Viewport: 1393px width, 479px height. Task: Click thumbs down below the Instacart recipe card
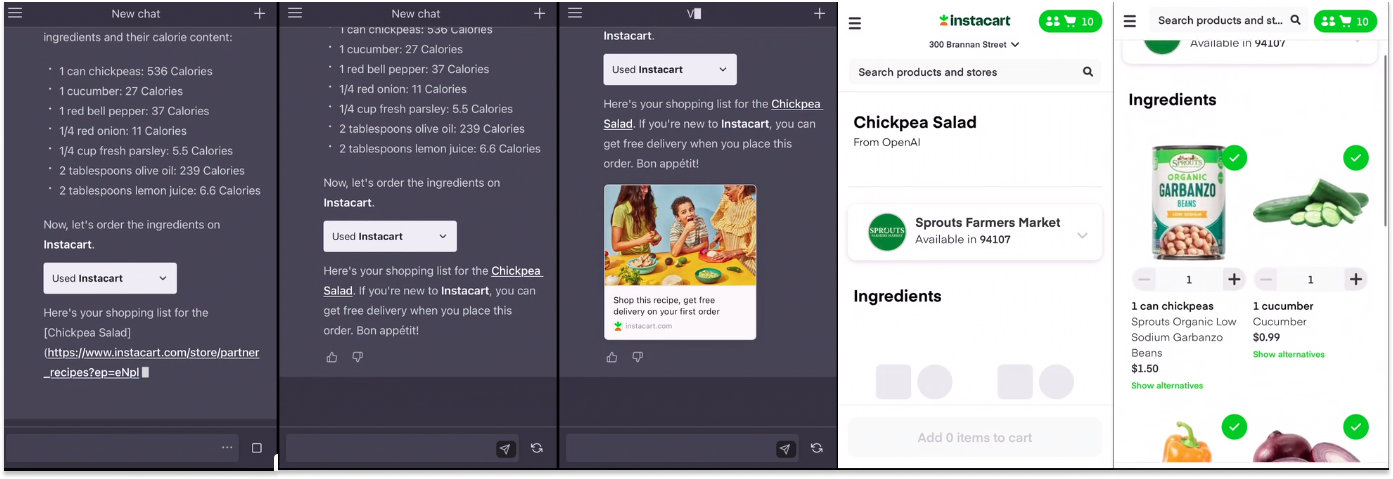637,357
